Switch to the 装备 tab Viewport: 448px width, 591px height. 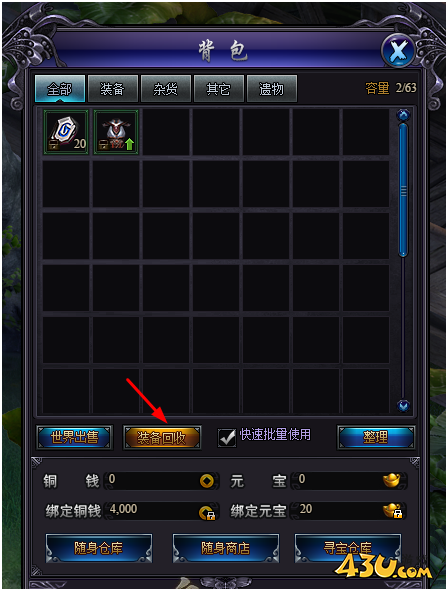coord(113,89)
